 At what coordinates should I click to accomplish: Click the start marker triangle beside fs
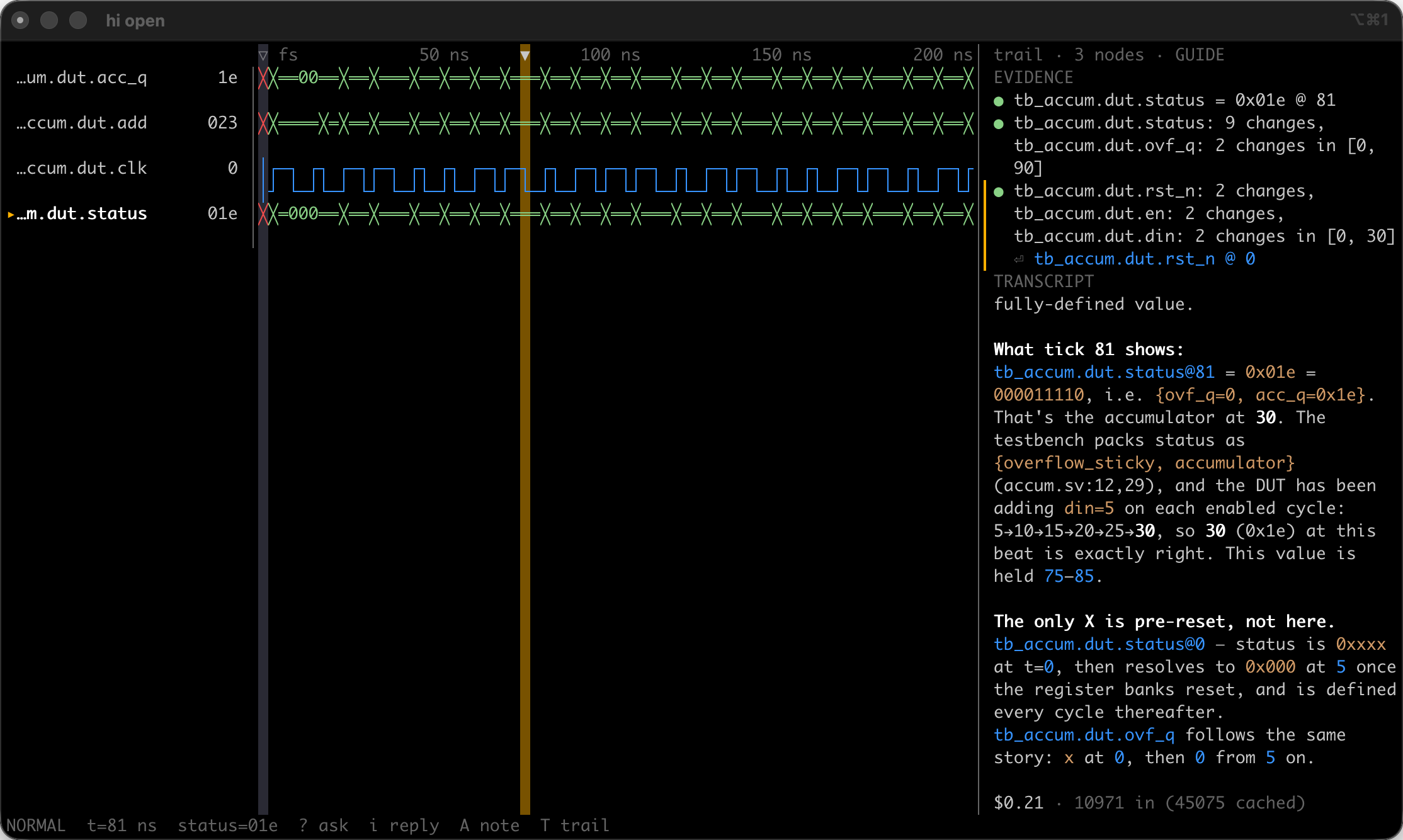pos(263,55)
